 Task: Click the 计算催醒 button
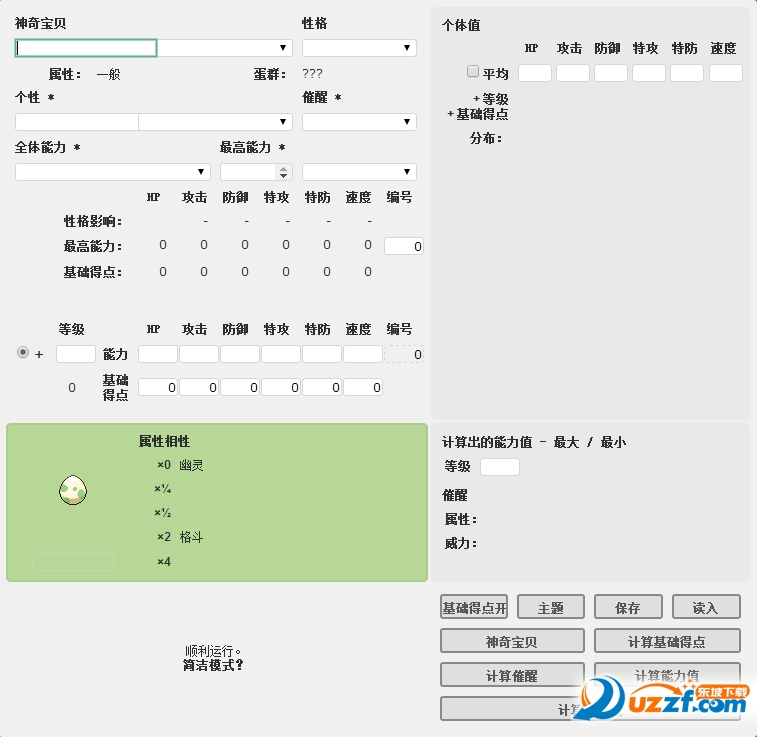(511, 675)
